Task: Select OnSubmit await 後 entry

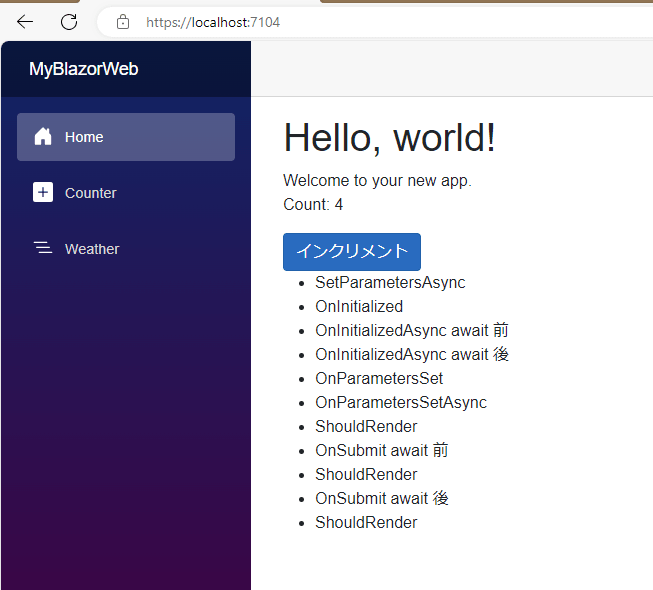Action: (382, 498)
